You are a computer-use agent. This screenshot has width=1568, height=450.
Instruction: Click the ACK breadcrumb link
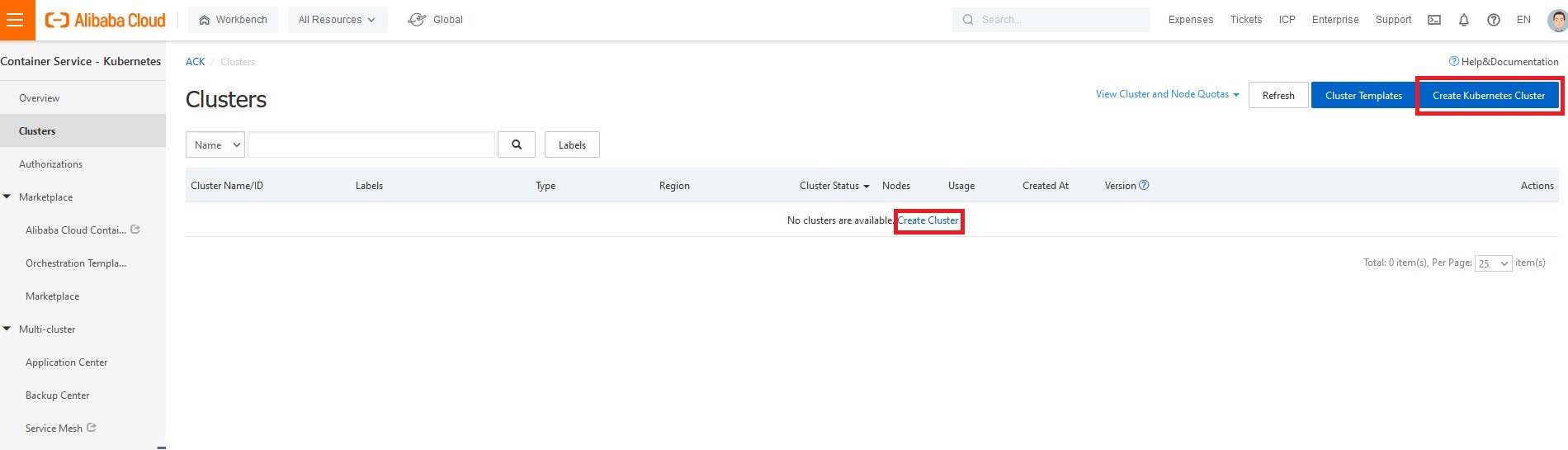pyautogui.click(x=196, y=62)
